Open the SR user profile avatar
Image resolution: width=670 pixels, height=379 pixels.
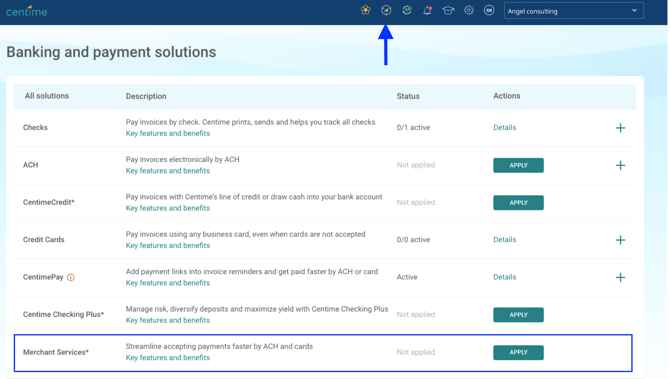(x=489, y=10)
